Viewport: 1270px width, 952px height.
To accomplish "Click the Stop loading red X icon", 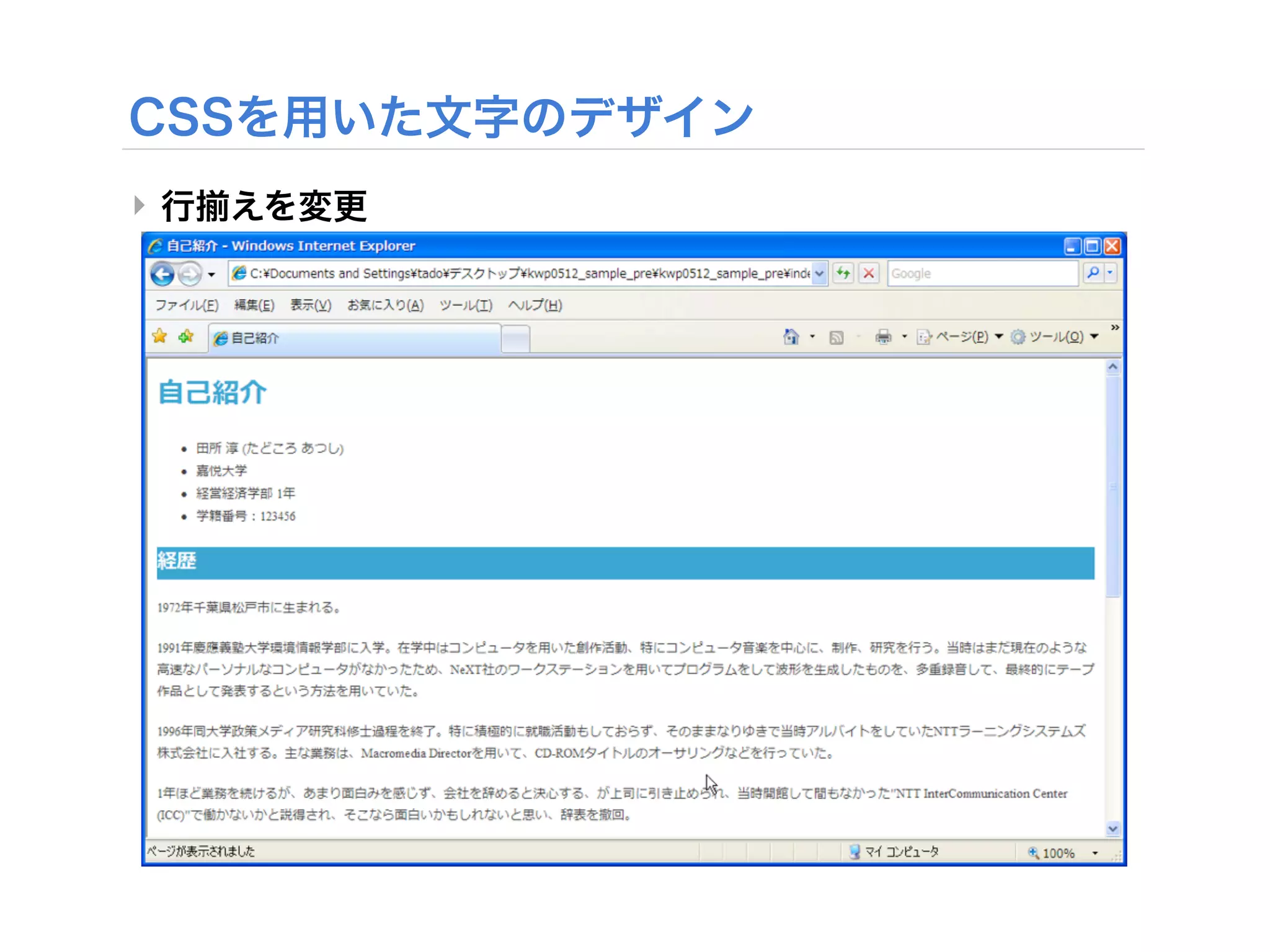I will click(x=869, y=273).
